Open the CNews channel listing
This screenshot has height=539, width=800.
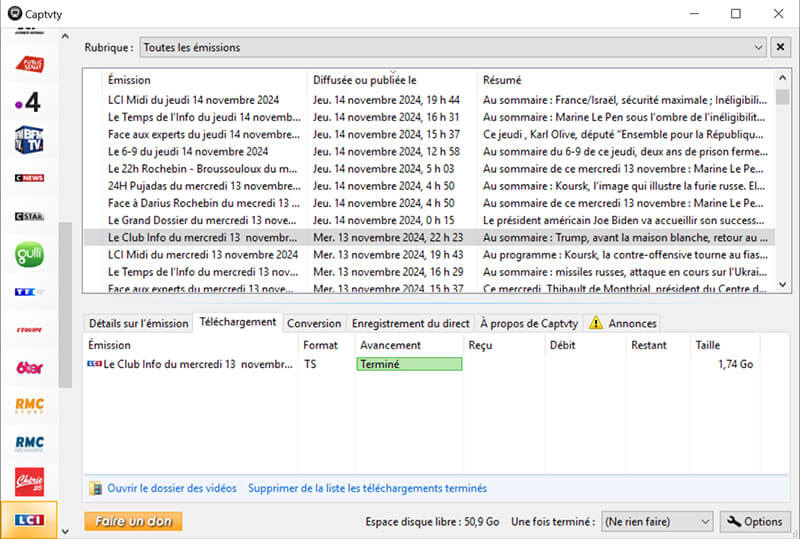point(29,178)
